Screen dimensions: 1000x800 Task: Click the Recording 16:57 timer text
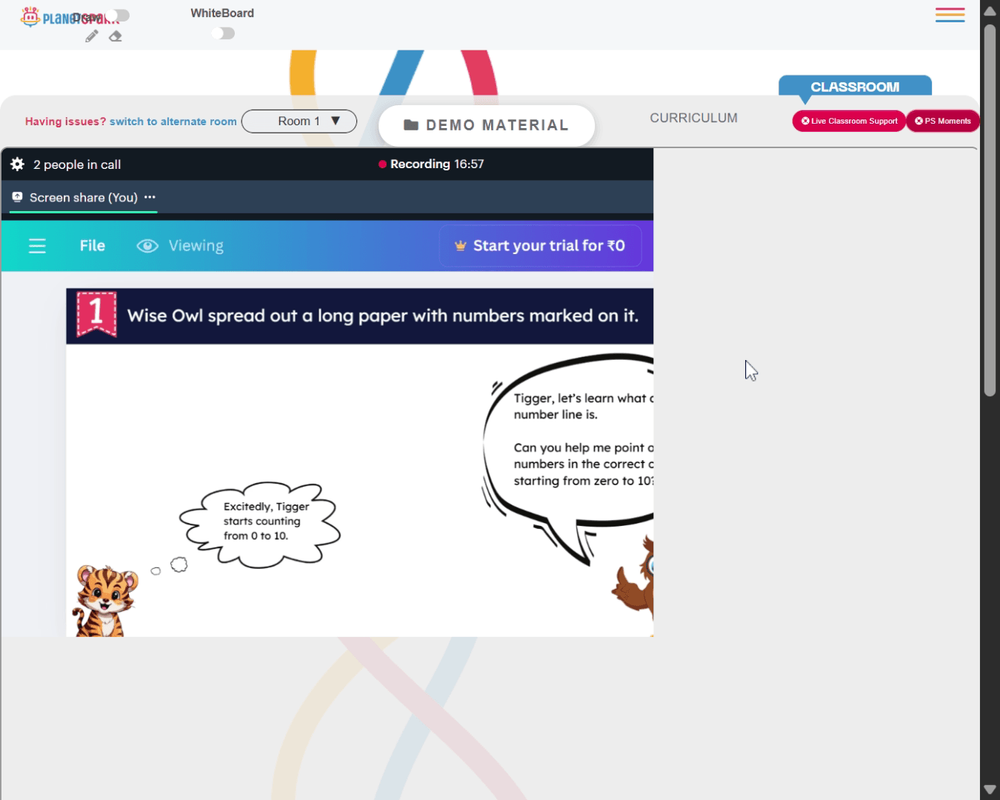[437, 164]
